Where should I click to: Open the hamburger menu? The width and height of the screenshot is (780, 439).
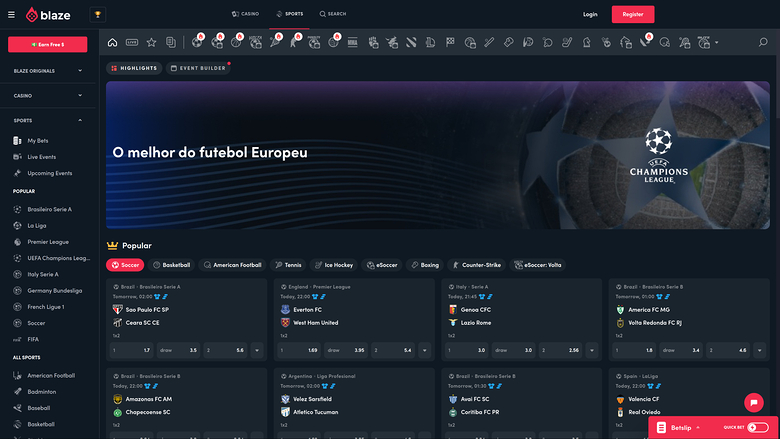(x=11, y=14)
